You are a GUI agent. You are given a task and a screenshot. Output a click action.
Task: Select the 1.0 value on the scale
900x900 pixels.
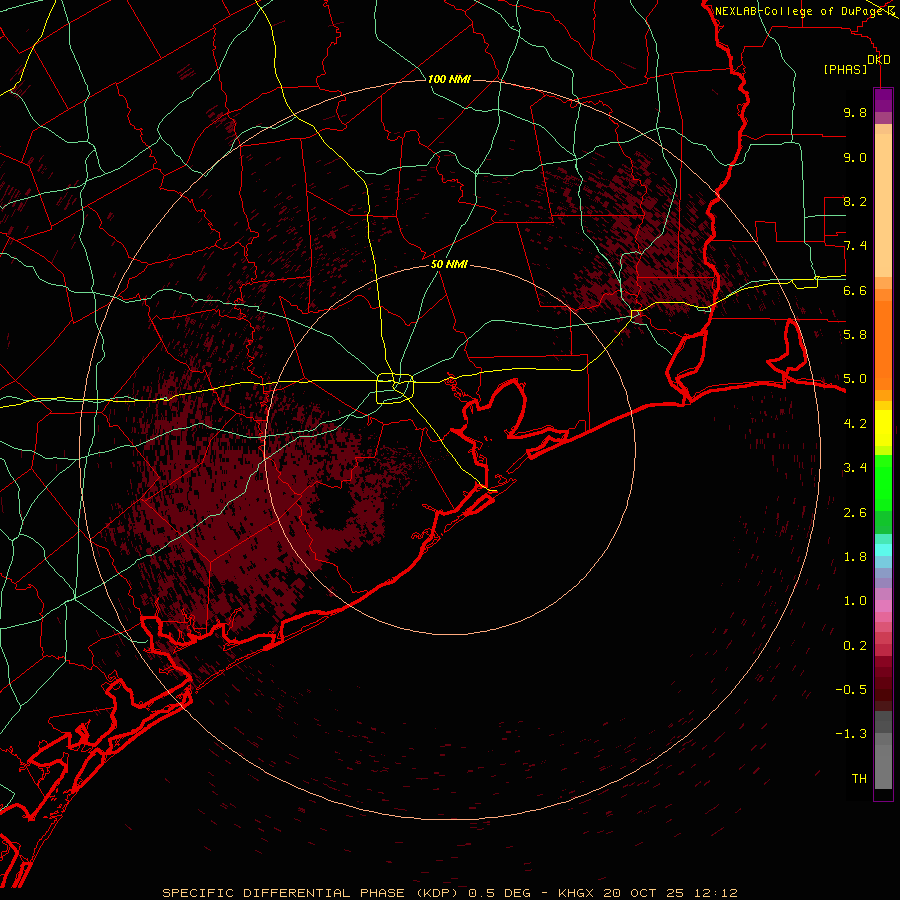point(855,601)
